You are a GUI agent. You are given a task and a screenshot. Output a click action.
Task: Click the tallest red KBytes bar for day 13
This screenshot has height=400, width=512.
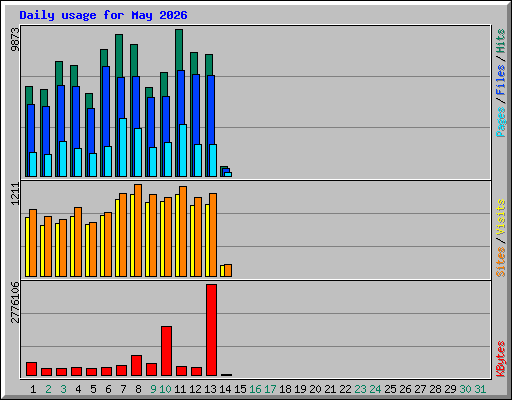point(211,330)
